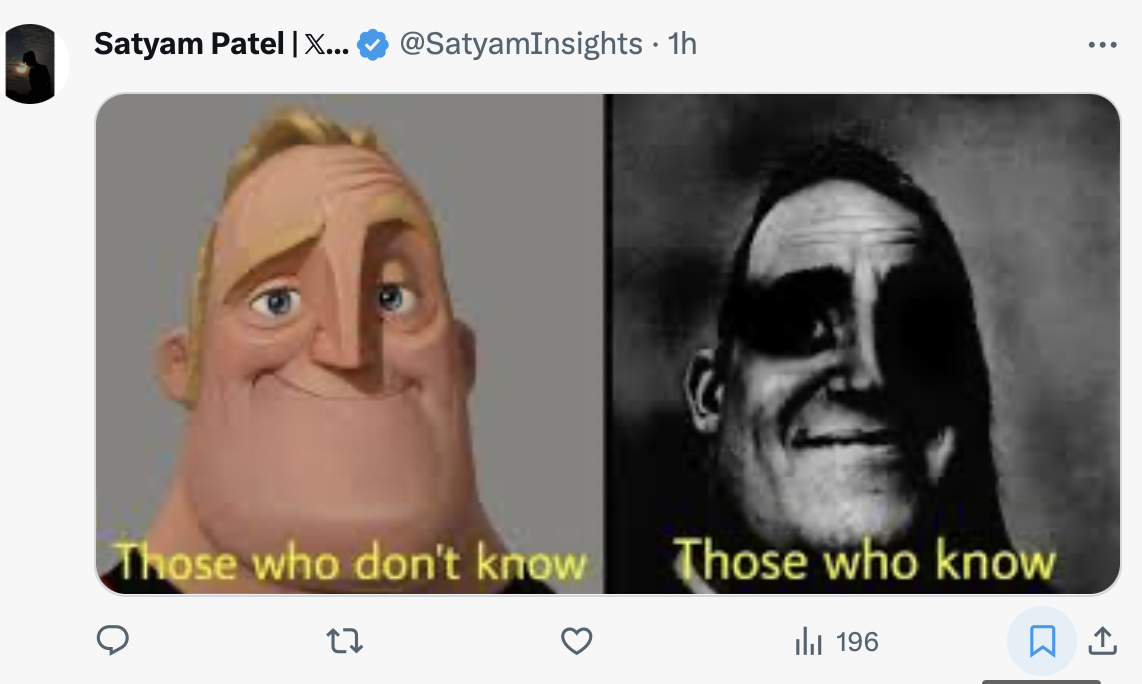Image resolution: width=1142 pixels, height=684 pixels.
Task: Open tweet permalink via the 1h timestamp
Action: tap(682, 44)
